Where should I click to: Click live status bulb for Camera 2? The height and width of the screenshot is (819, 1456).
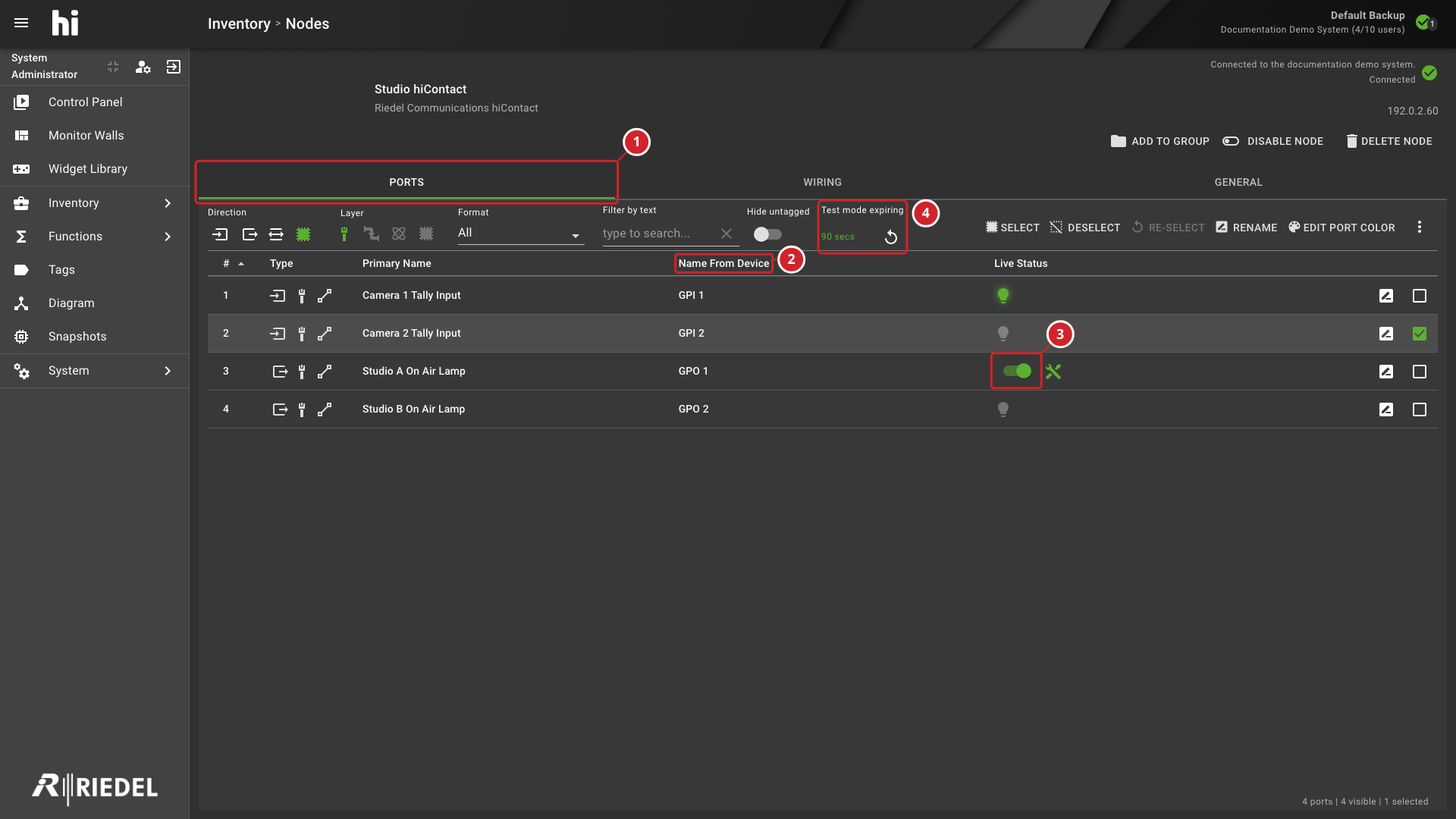click(x=1003, y=334)
